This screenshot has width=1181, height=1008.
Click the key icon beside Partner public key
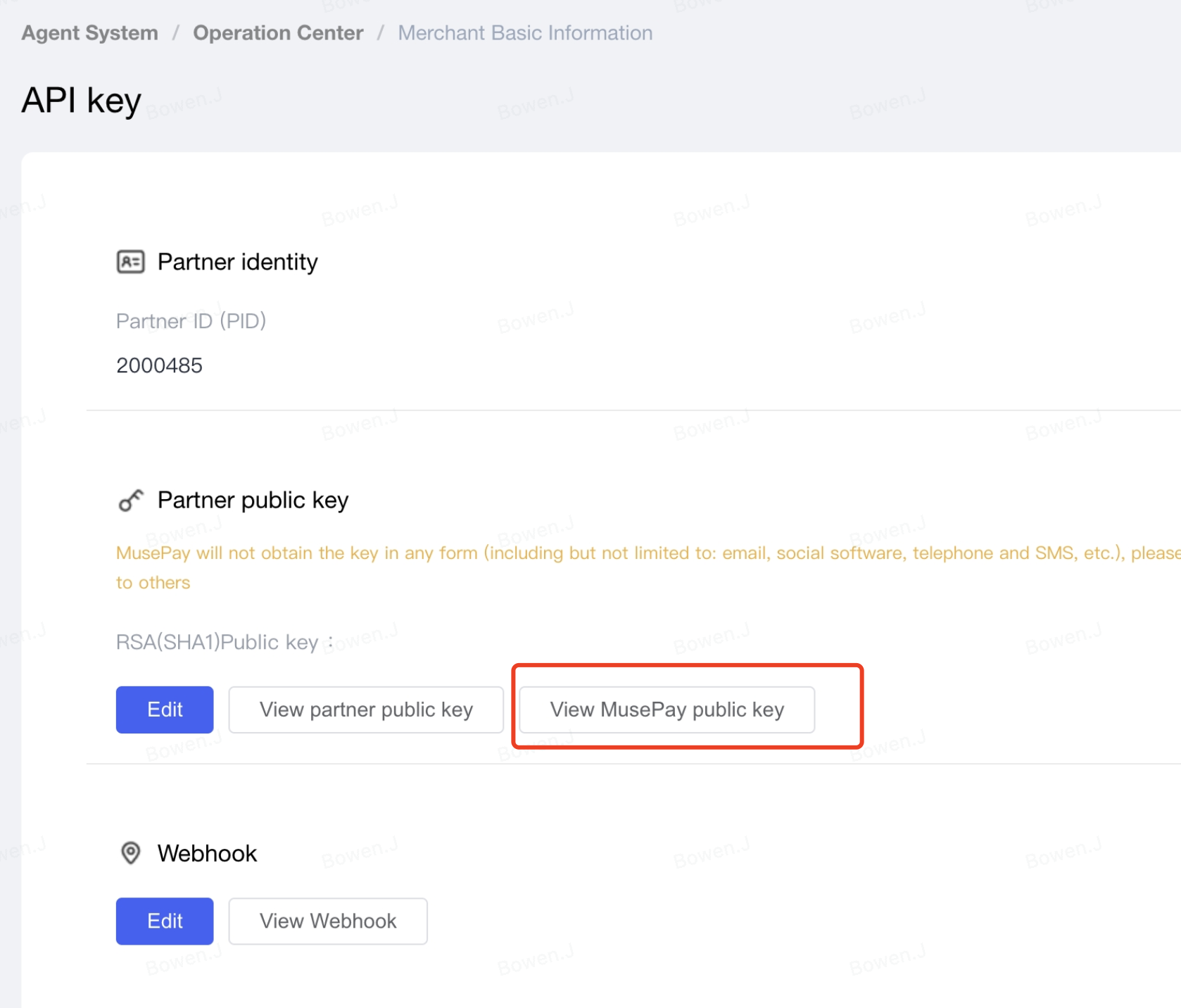click(130, 500)
